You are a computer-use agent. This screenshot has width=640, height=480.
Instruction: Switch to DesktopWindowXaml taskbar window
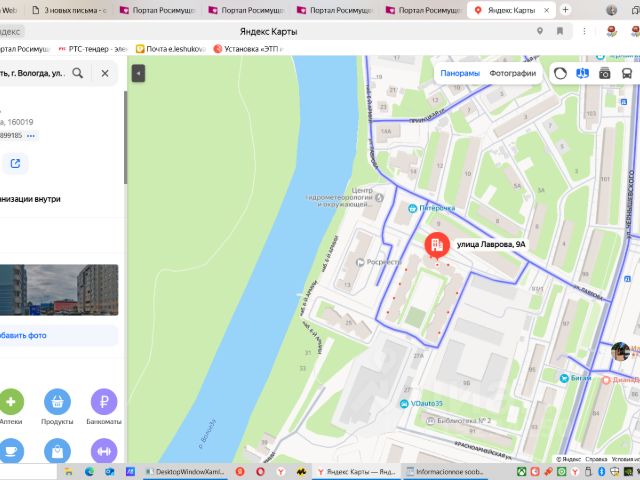(185, 472)
